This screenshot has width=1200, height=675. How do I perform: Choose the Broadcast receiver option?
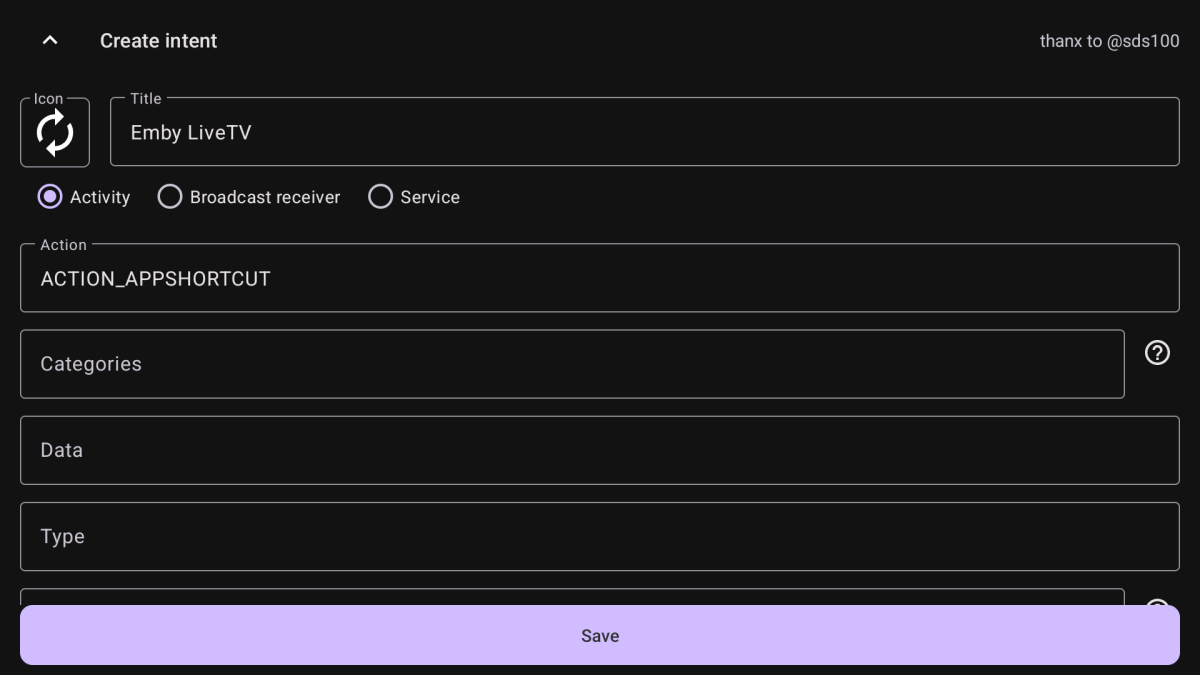pyautogui.click(x=170, y=197)
